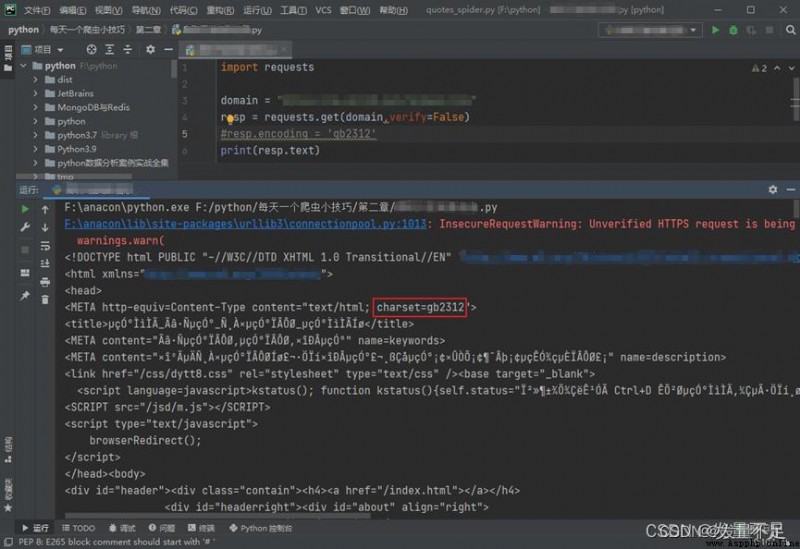800x549 pixels.
Task: Open the TODO tool window button
Action: 79,528
